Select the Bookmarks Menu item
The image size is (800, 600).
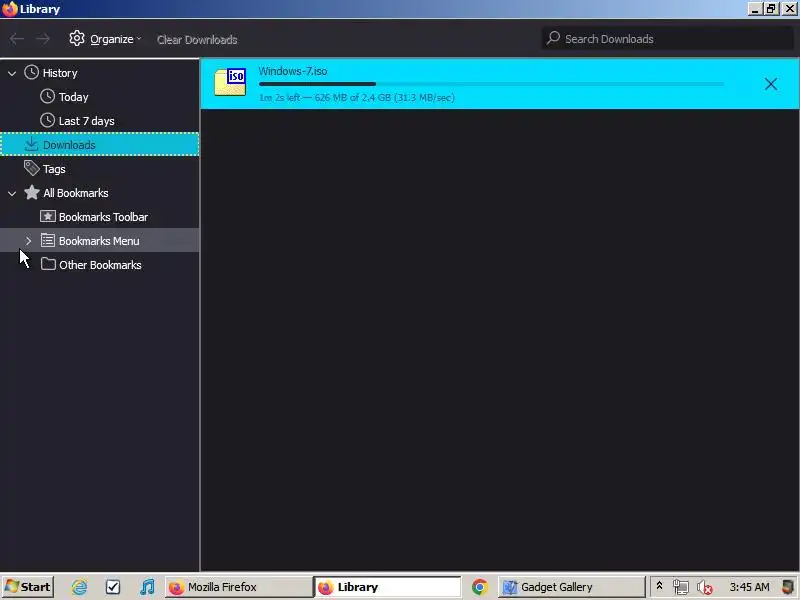click(x=99, y=241)
